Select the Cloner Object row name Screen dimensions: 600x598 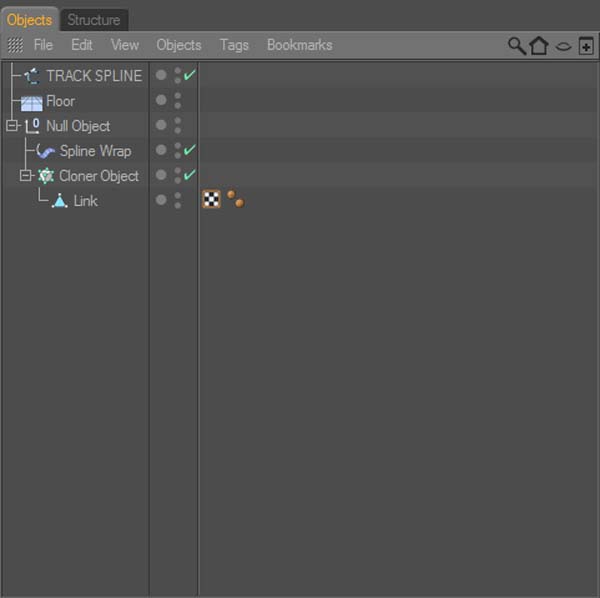coord(99,176)
